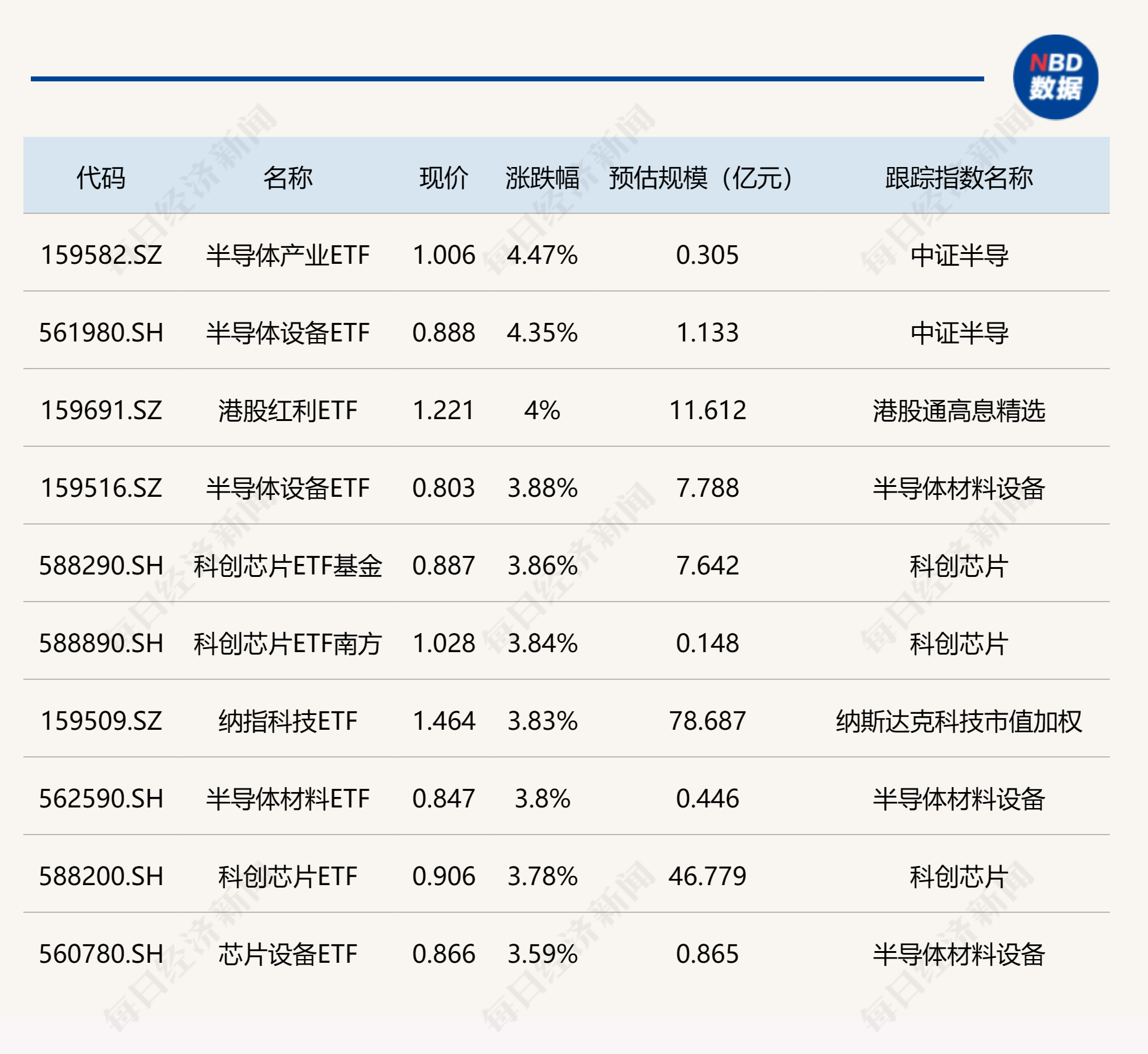Click the name 港股红利ETF

pos(288,411)
